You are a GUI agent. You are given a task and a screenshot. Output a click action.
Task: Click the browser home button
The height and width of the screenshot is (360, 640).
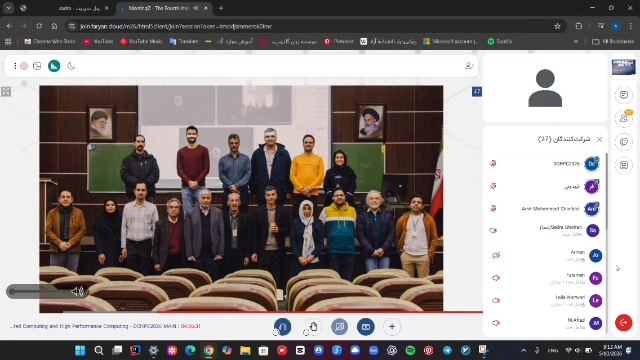[x=54, y=26]
